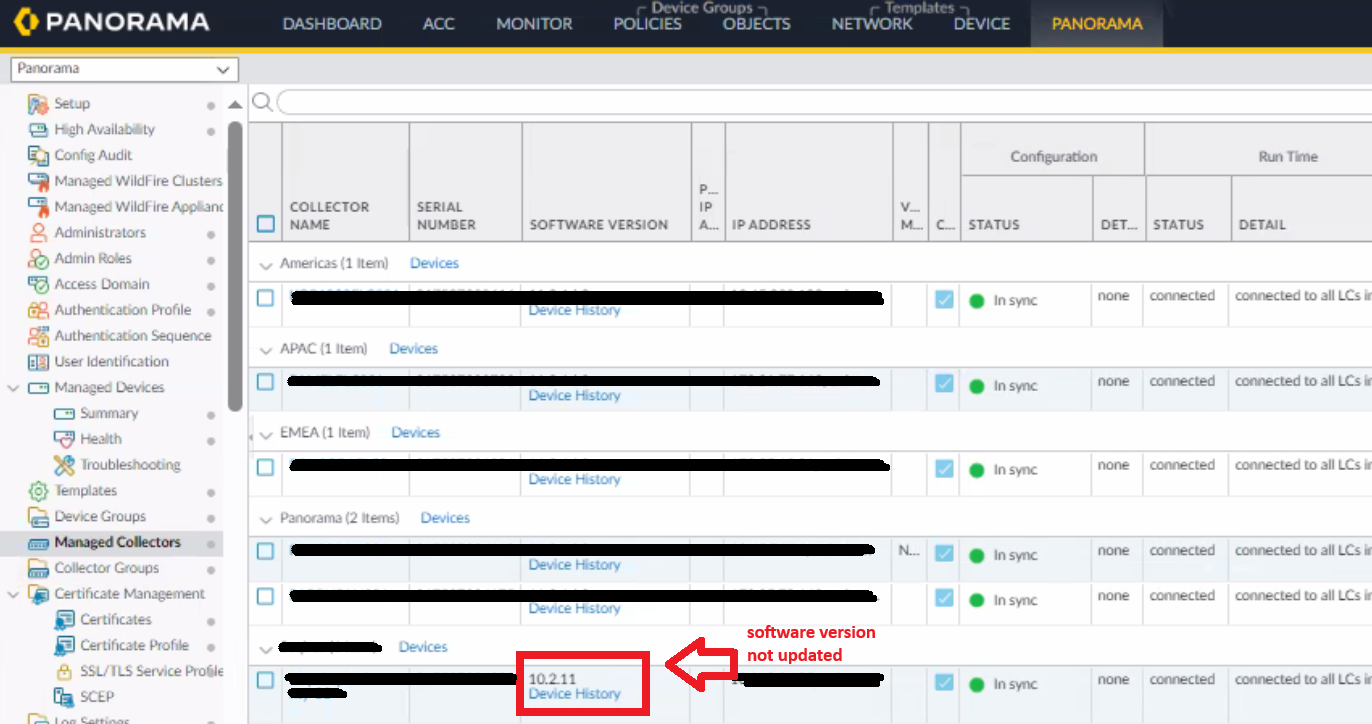Select the Managed WildFire Clusters icon
The height and width of the screenshot is (724, 1372).
38,181
